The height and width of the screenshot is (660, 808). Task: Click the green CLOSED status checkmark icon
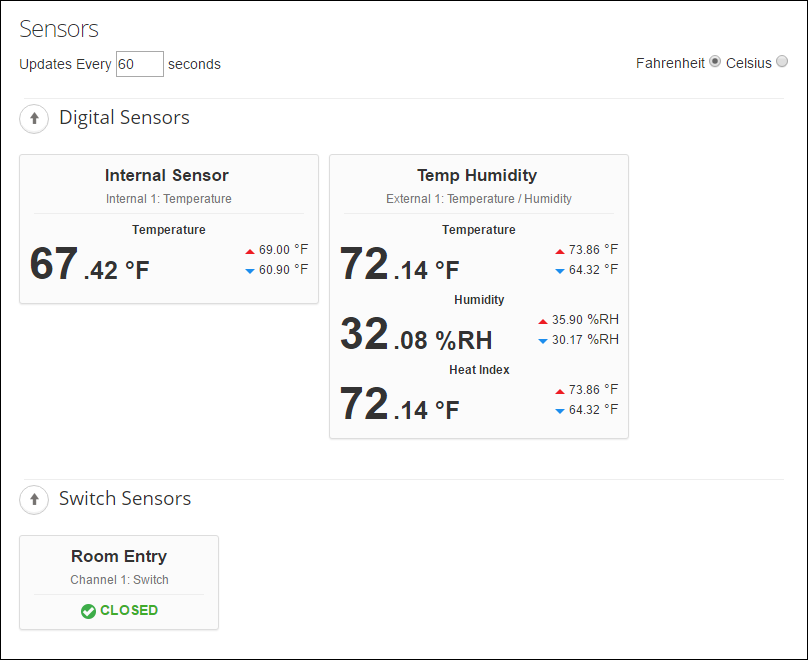click(x=88, y=611)
